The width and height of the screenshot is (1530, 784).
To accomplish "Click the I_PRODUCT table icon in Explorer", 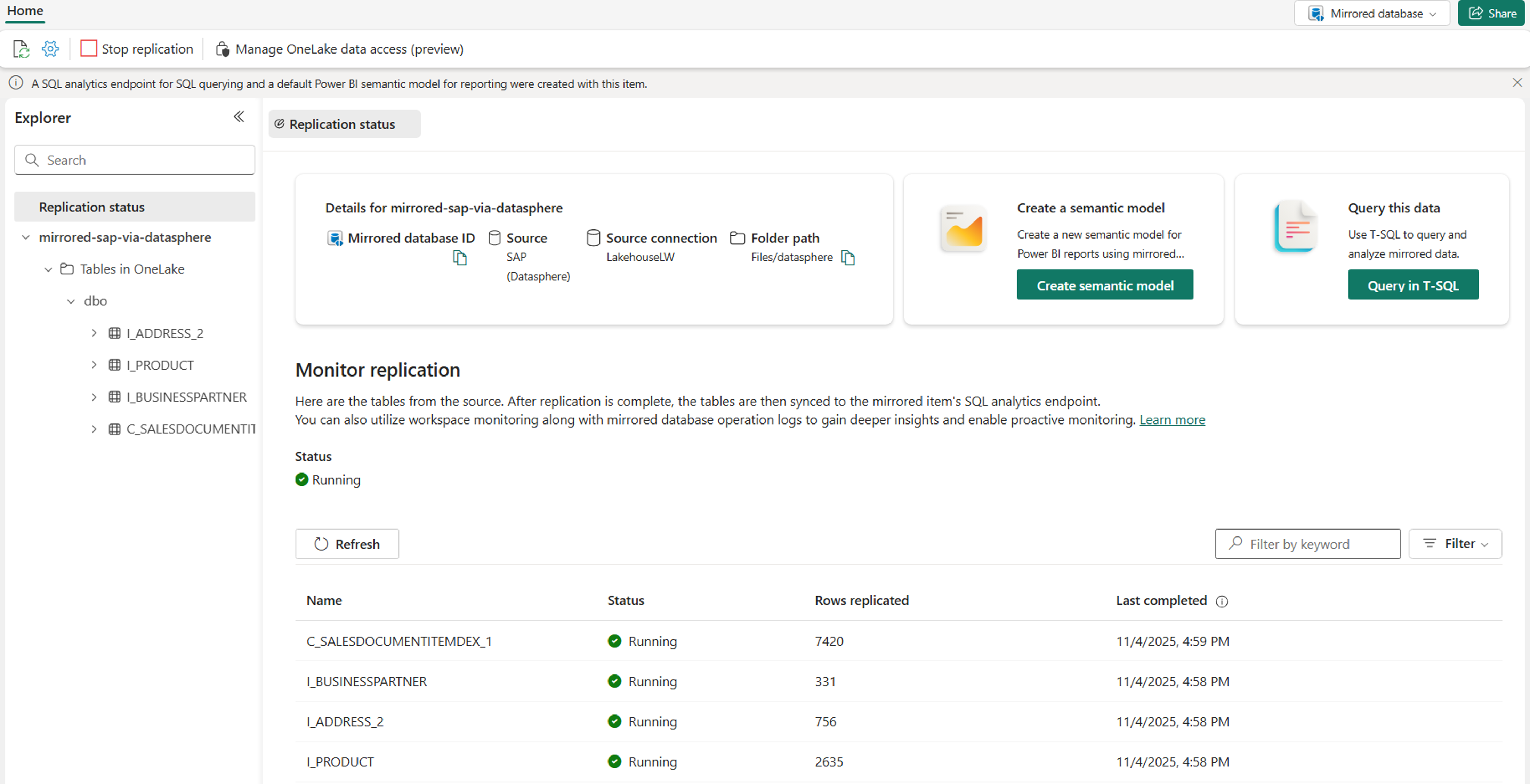I will click(x=115, y=365).
